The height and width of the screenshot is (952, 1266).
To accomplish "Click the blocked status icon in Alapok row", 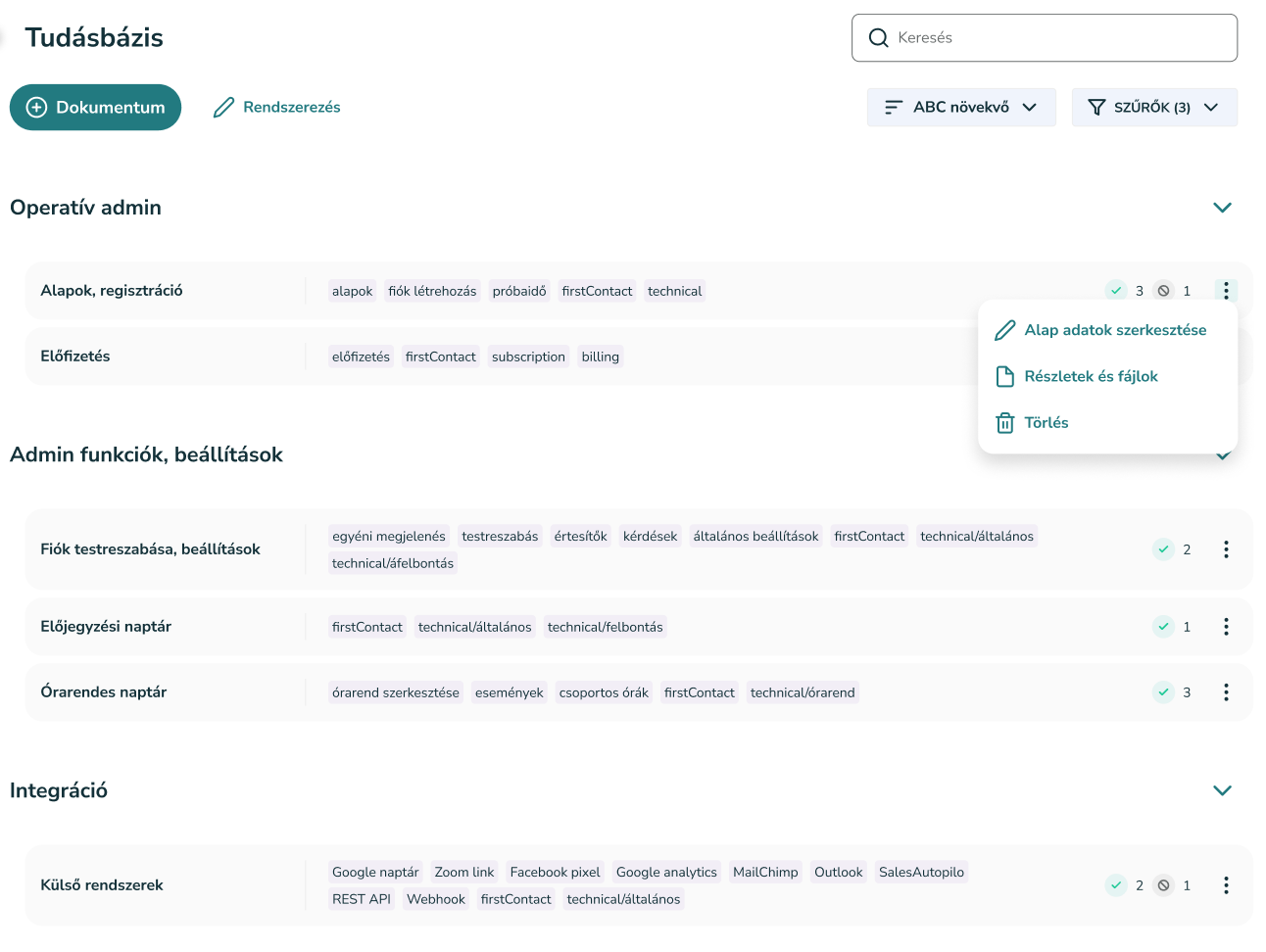I will [1163, 291].
